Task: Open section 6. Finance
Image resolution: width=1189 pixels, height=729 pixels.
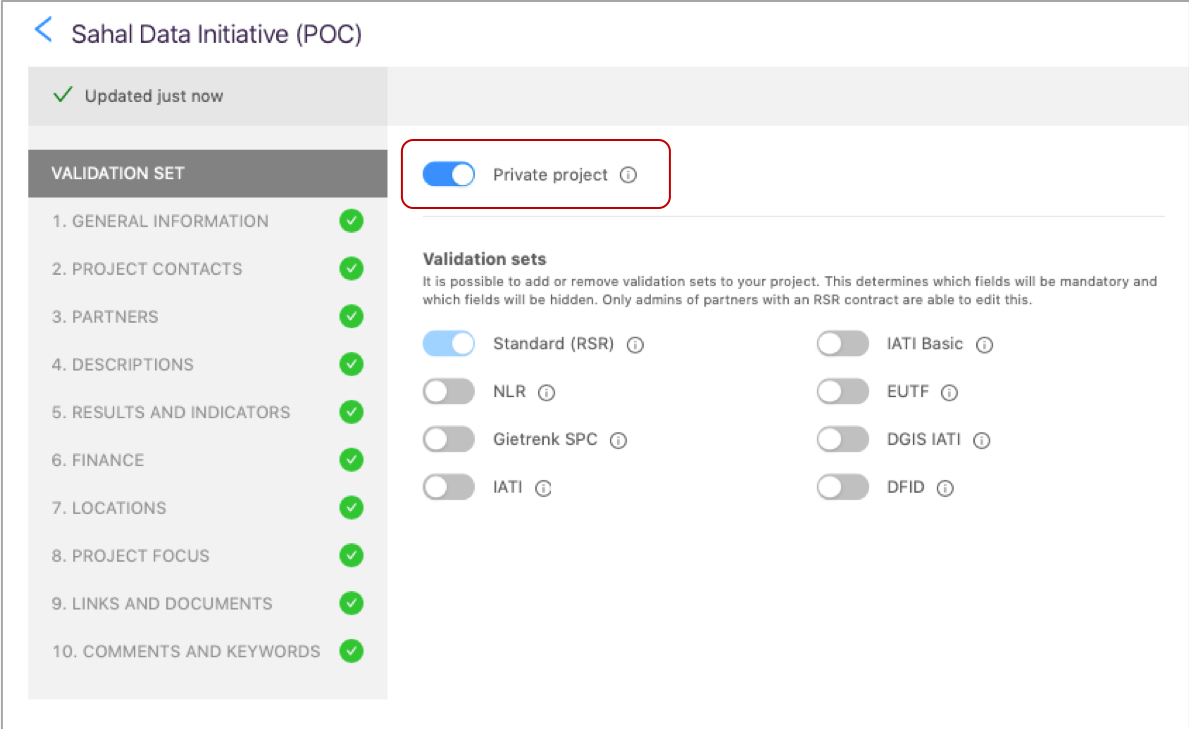Action: point(208,460)
